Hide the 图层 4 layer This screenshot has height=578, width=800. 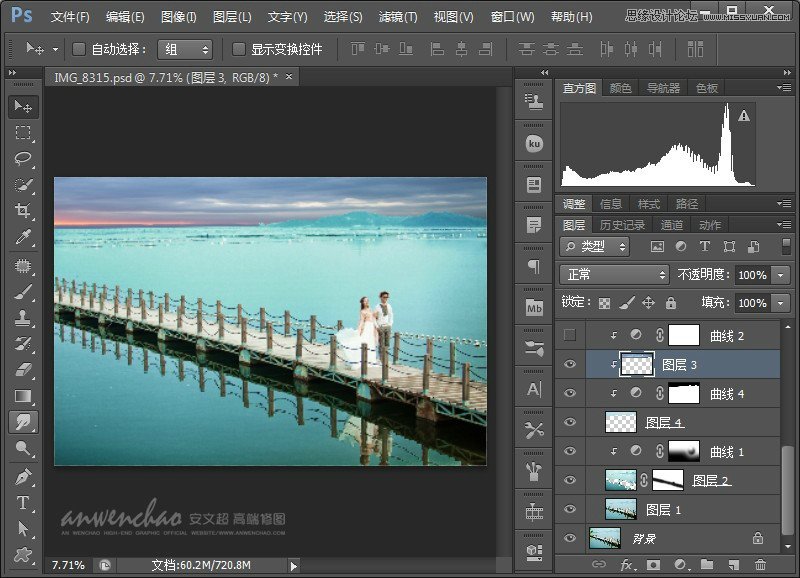pyautogui.click(x=570, y=422)
